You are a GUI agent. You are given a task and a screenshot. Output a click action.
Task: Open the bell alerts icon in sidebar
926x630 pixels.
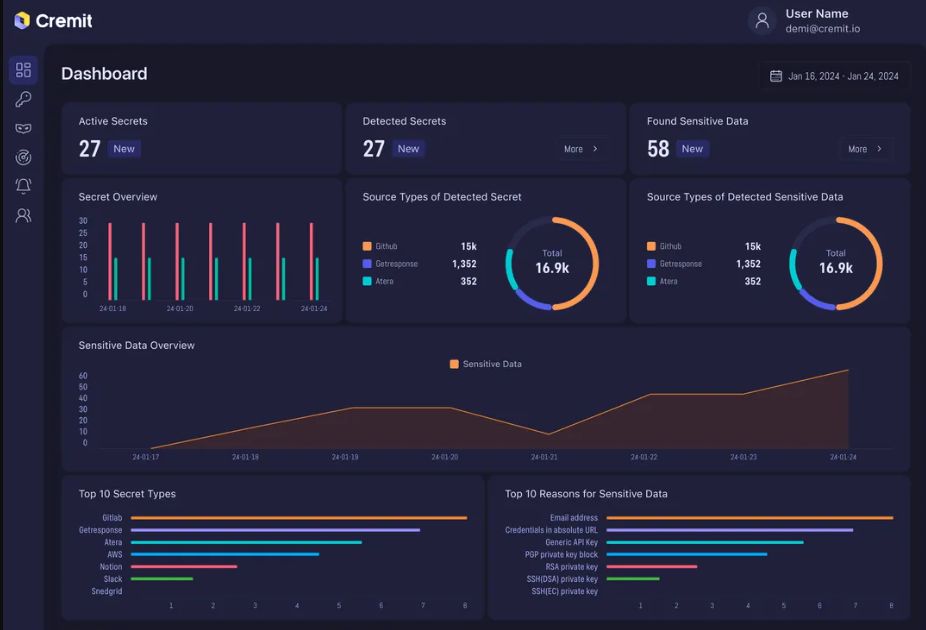24,186
